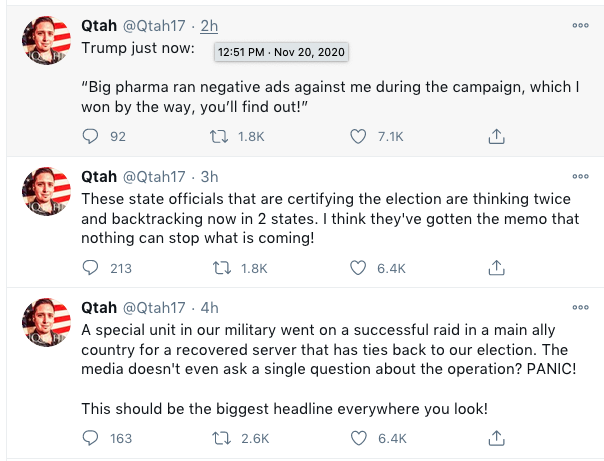The image size is (604, 461).
Task: Share the state officials tweet
Action: pos(496,267)
